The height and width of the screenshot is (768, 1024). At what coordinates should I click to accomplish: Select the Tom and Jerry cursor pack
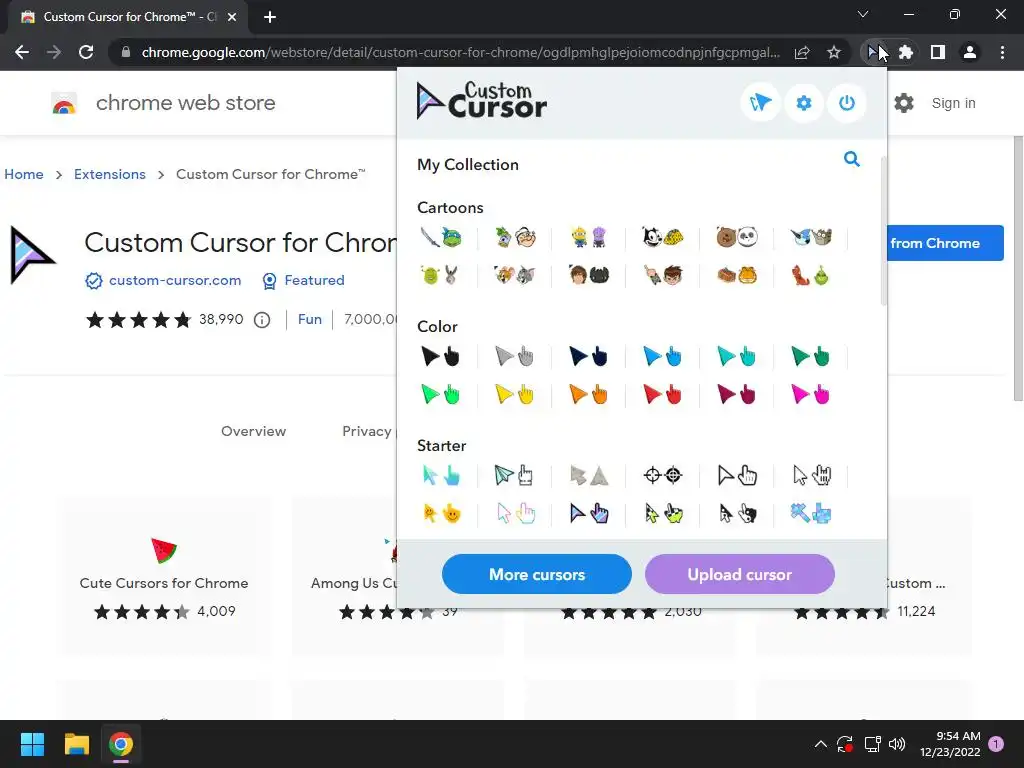[515, 276]
